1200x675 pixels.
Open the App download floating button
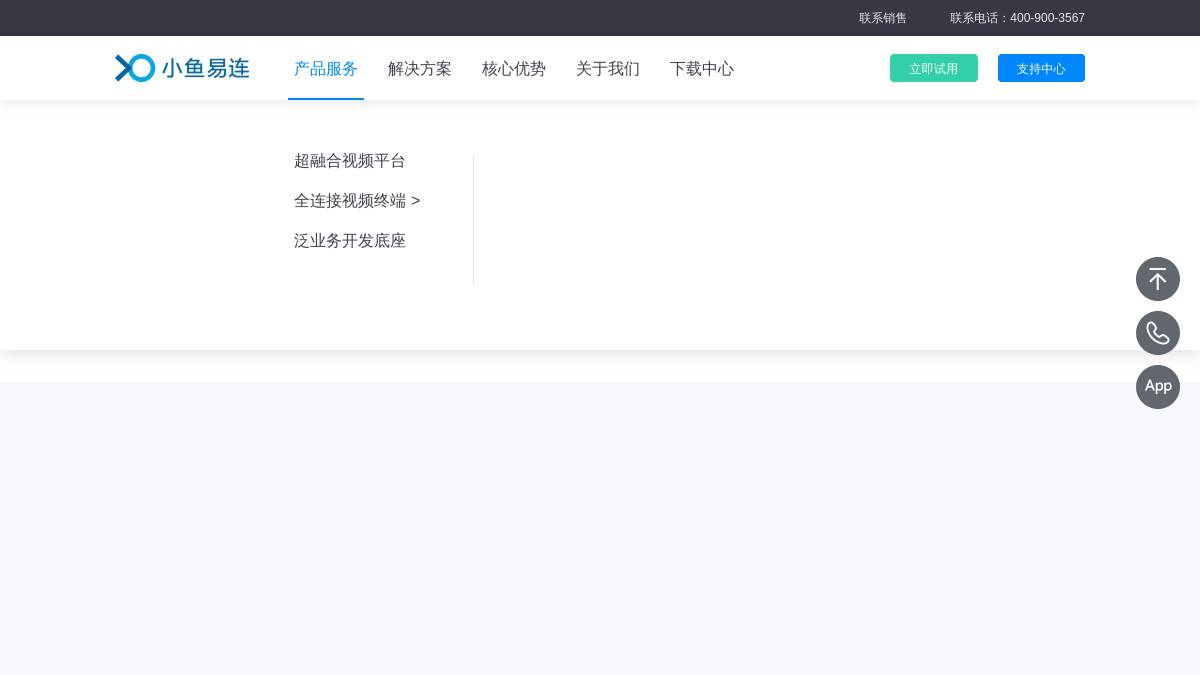click(x=1158, y=387)
